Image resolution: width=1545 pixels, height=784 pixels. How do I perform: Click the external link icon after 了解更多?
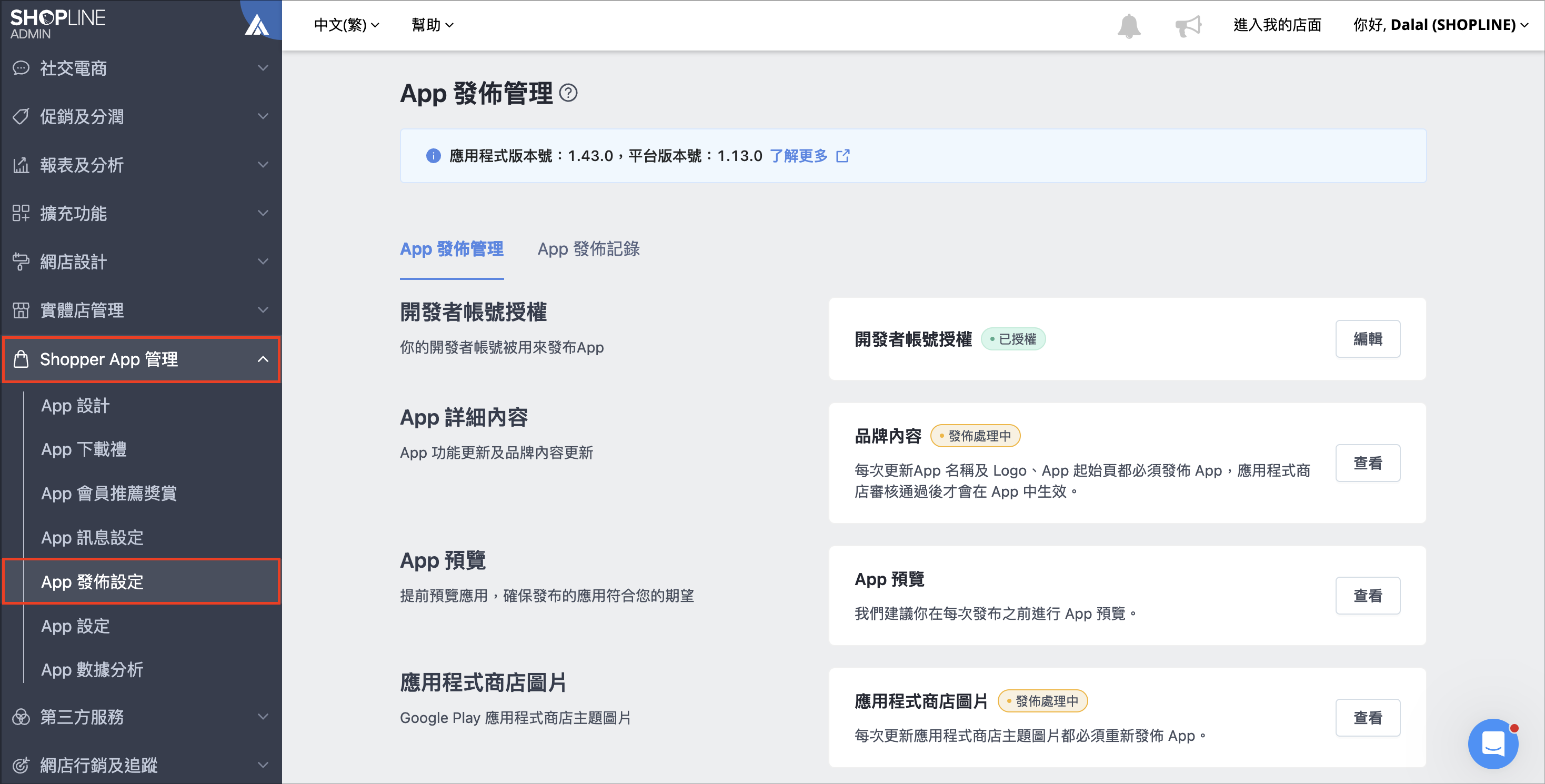point(842,156)
